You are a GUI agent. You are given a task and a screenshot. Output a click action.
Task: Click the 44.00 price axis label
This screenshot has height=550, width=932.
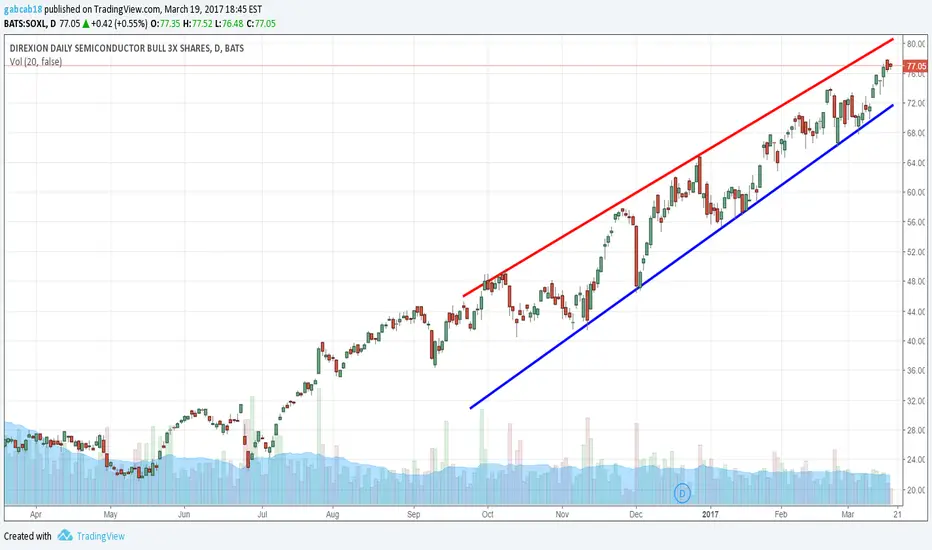(x=917, y=312)
